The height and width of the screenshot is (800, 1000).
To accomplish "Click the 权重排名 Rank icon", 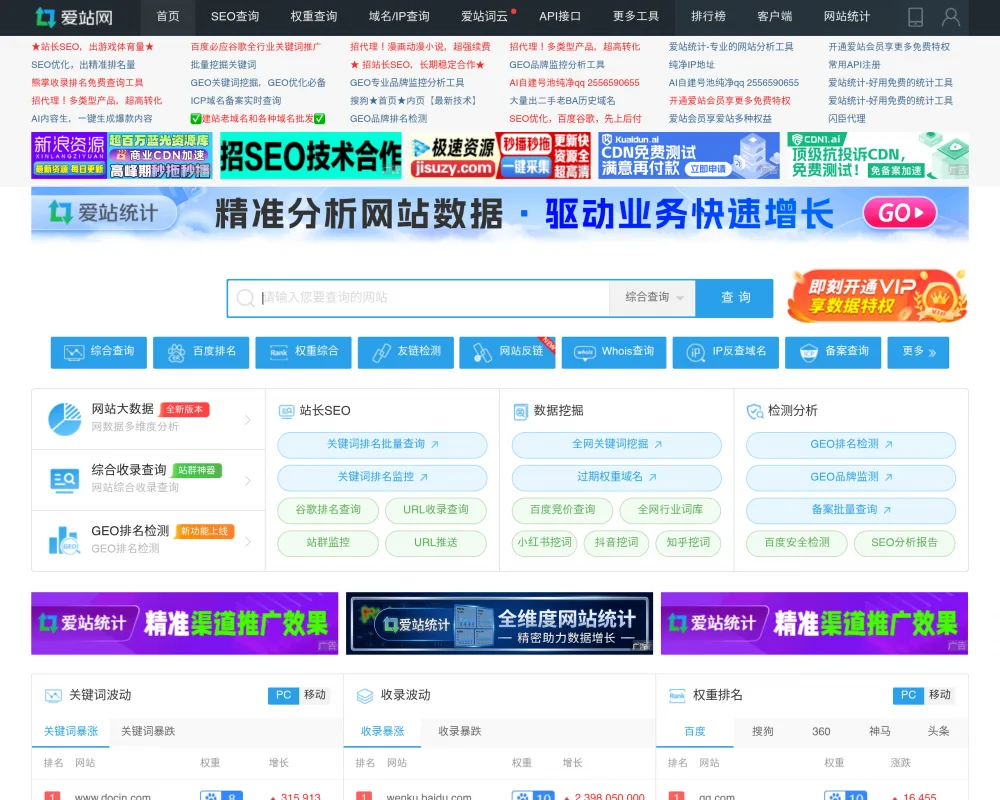I will [x=677, y=696].
